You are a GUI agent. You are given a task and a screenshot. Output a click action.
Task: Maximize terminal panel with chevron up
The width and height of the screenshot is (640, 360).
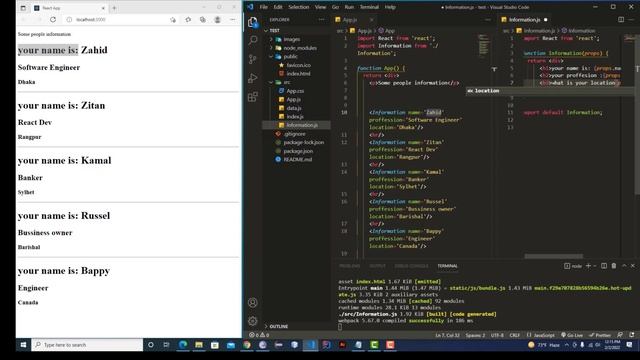tap(624, 266)
